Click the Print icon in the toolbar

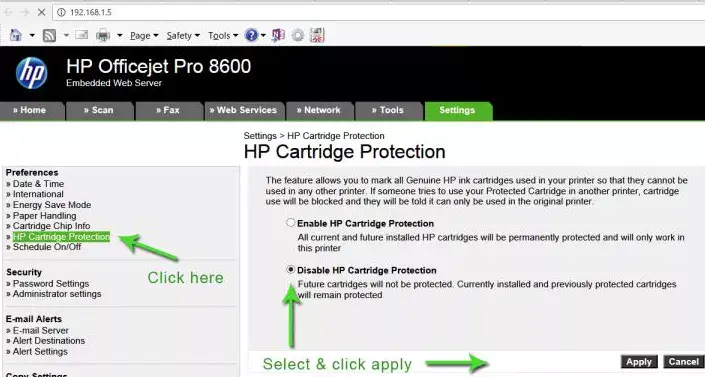point(103,35)
